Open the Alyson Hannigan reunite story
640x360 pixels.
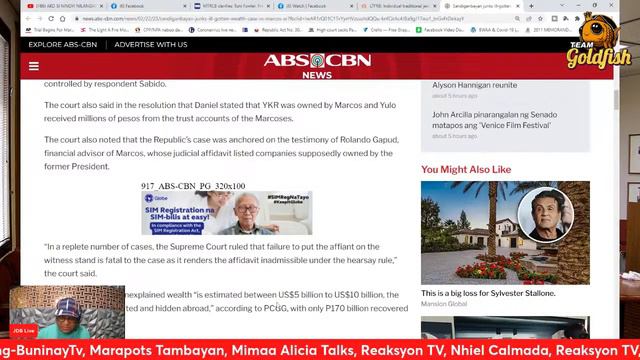tap(474, 85)
